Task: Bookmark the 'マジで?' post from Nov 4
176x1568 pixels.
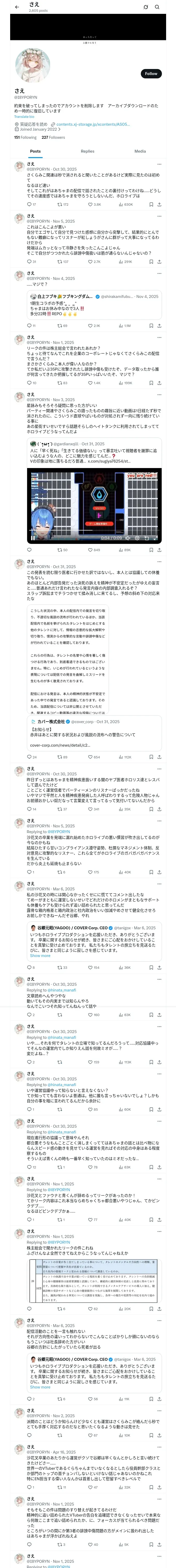Action: tap(151, 326)
